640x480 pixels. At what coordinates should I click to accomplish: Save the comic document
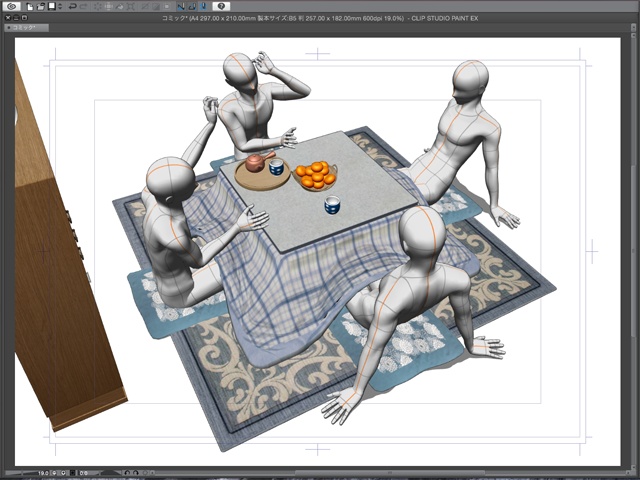[52, 6]
